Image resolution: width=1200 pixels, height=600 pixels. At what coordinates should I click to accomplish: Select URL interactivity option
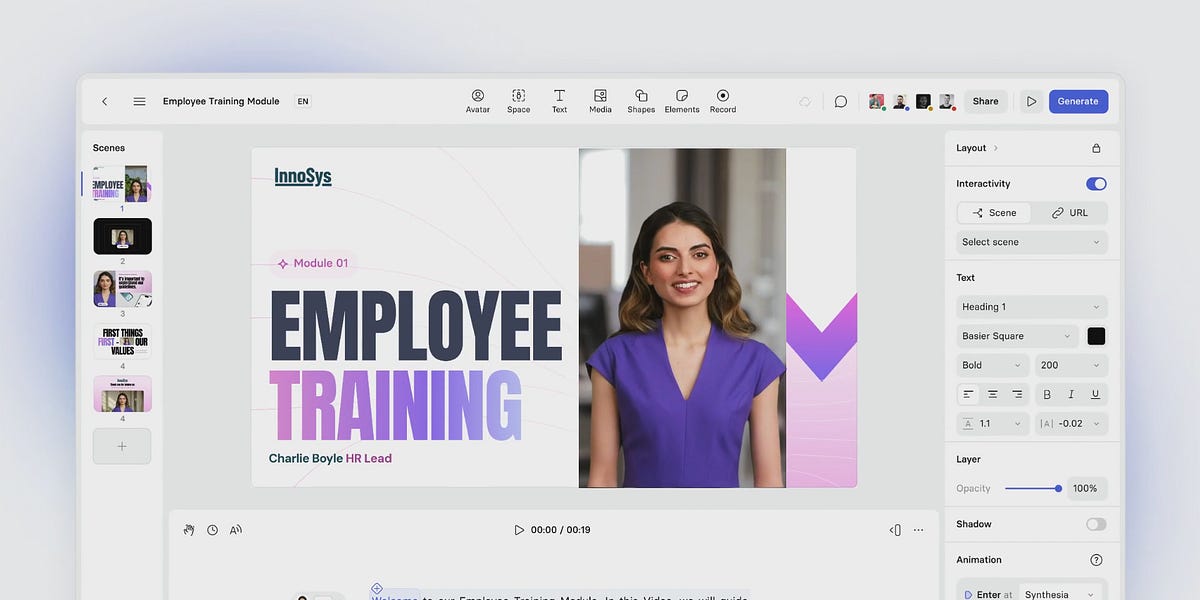[1070, 213]
